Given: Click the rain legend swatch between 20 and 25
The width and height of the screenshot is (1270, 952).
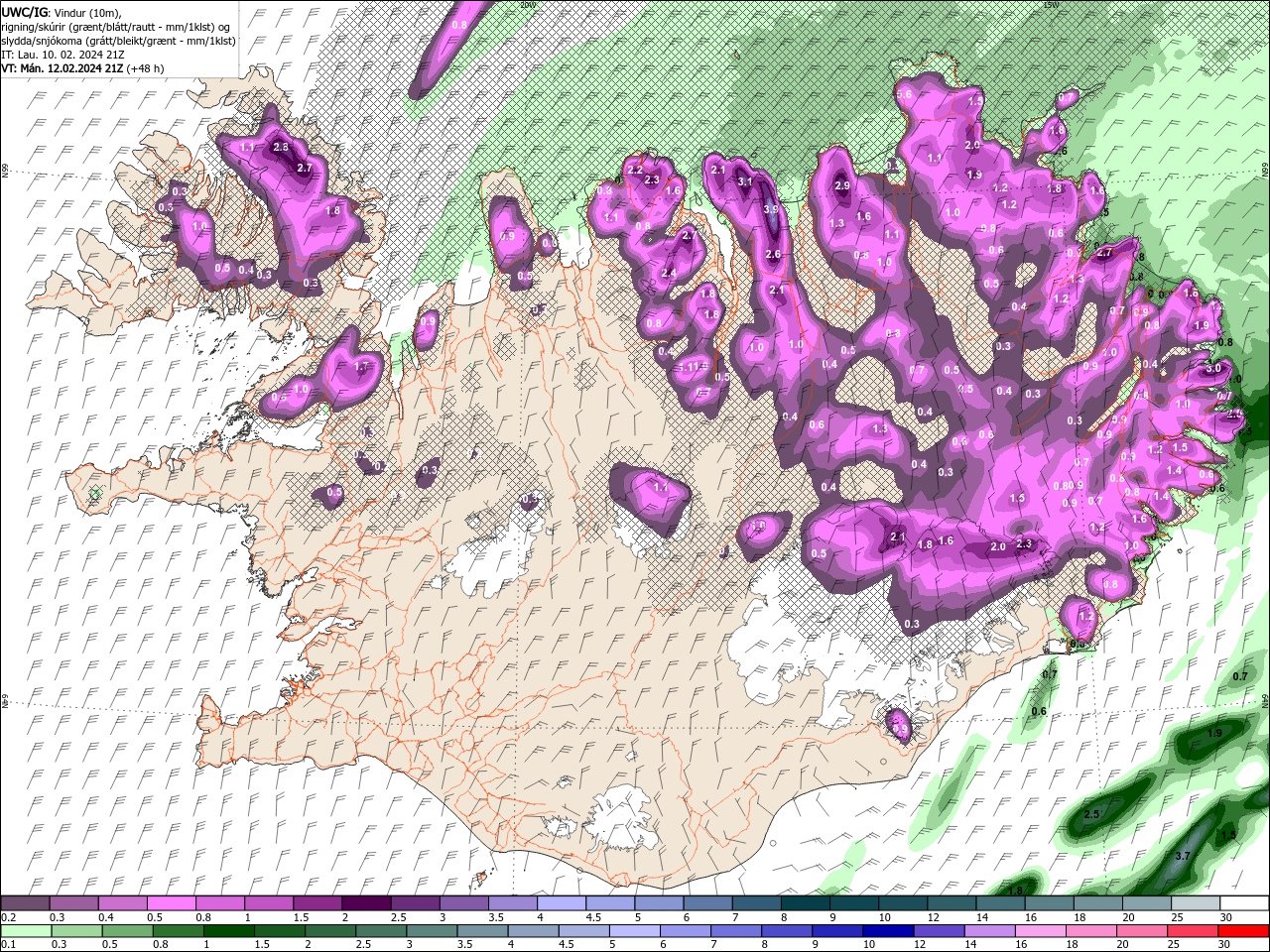Looking at the screenshot, I should click(x=1142, y=931).
